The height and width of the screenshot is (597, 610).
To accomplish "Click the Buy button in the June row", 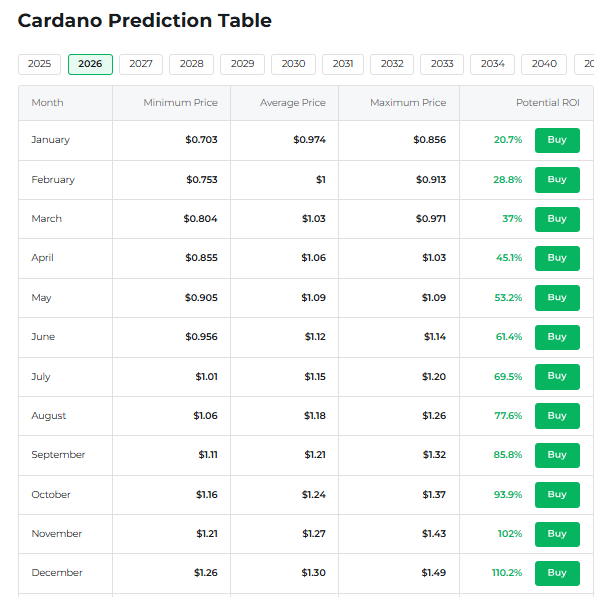I will (x=557, y=337).
